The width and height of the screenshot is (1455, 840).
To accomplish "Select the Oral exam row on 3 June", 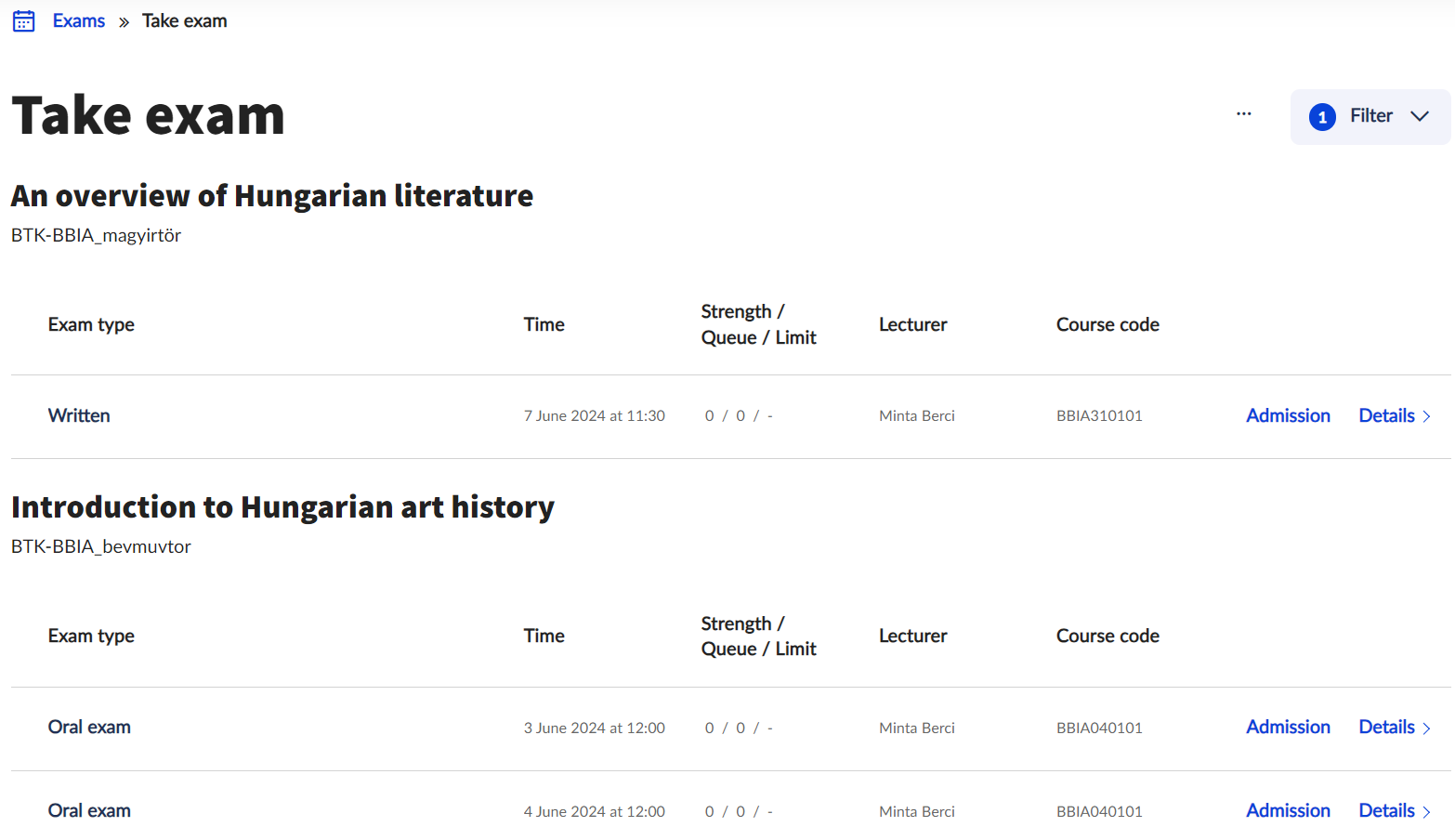I will point(89,727).
